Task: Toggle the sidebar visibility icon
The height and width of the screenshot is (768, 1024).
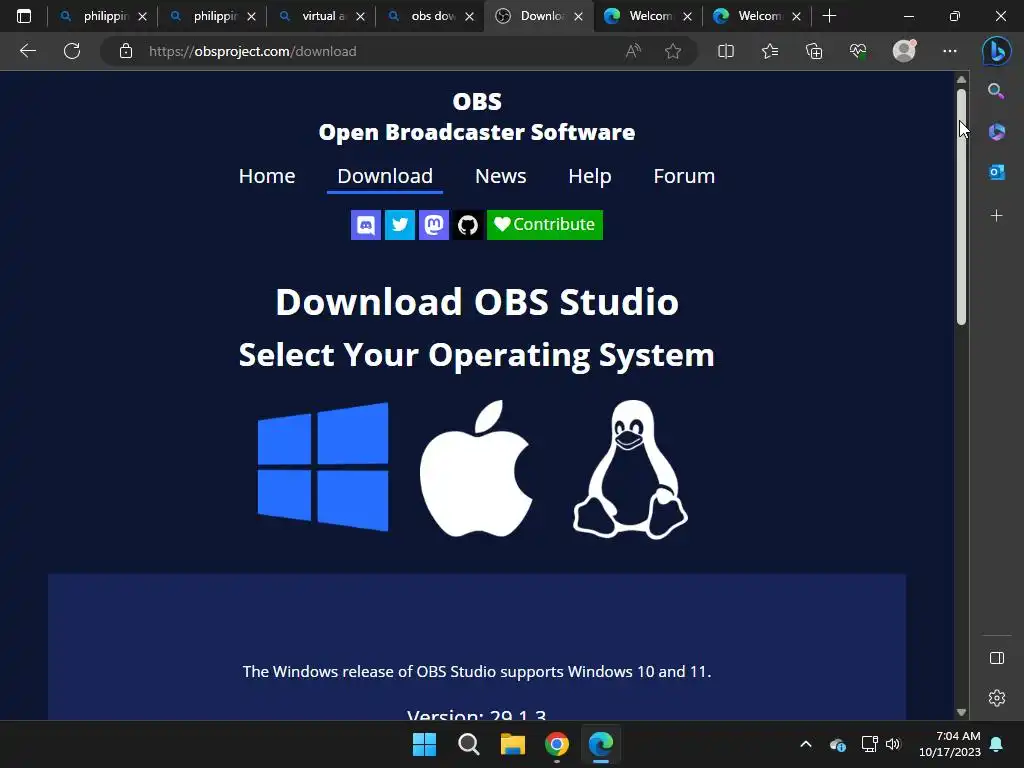Action: 997,658
